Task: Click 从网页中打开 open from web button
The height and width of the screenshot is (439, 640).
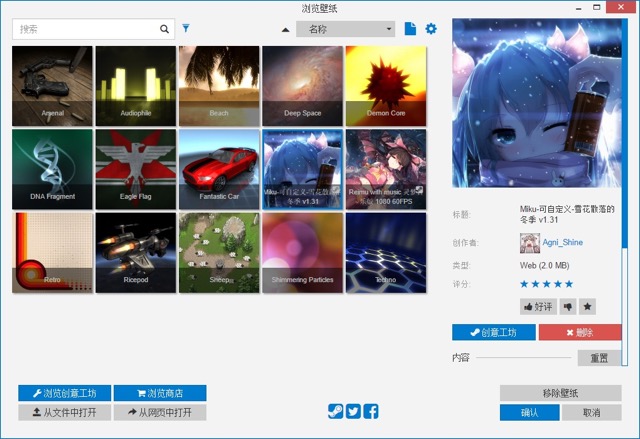Action: coord(160,412)
